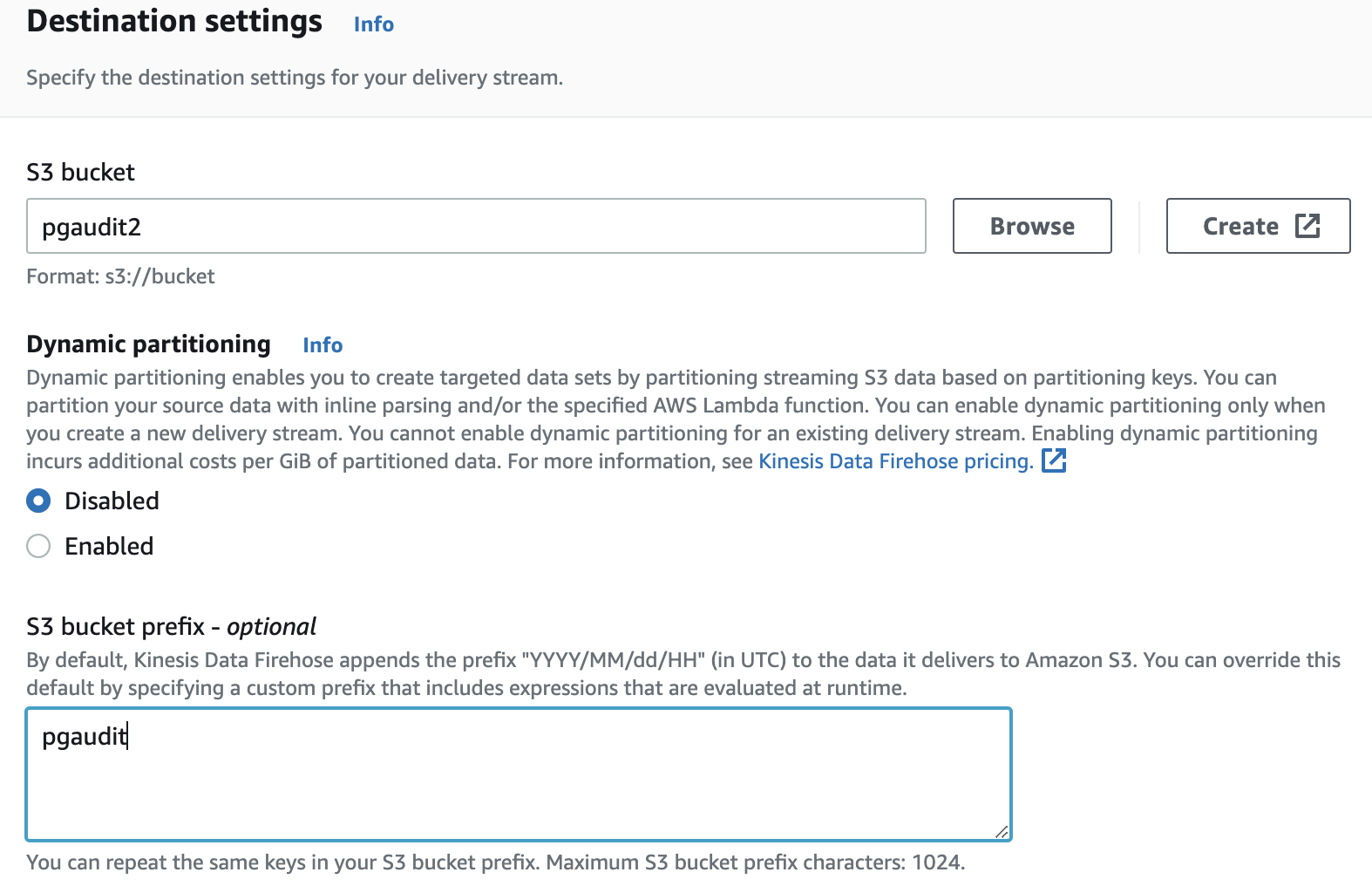The height and width of the screenshot is (886, 1372).
Task: Click the S3 bucket prefix - optional label
Action: 171,626
